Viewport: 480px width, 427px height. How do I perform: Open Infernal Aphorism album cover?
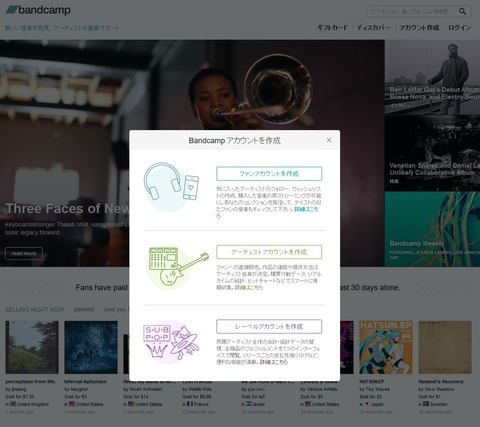pos(91,347)
